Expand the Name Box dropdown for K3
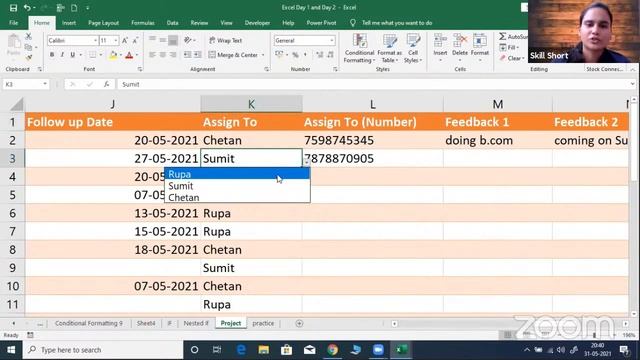Viewport: 640px width, 360px height. [44, 84]
